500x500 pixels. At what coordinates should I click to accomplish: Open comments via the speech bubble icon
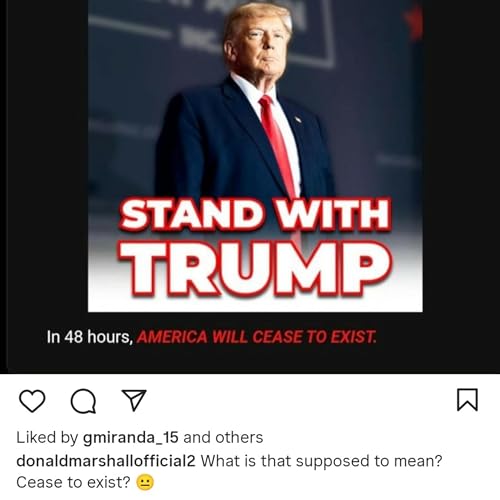[83, 401]
